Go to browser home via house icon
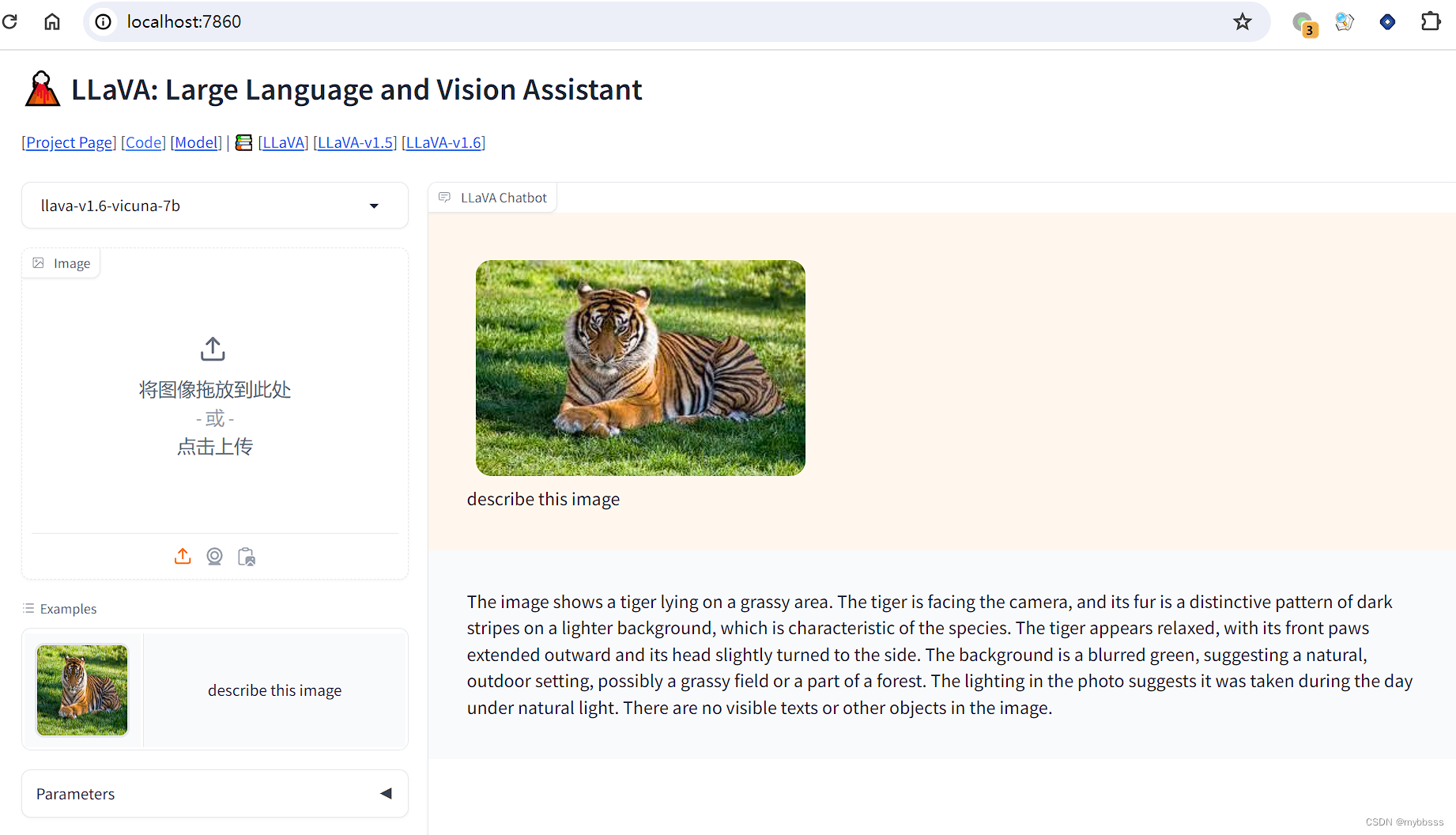Viewport: 1456px width, 835px height. tap(52, 21)
